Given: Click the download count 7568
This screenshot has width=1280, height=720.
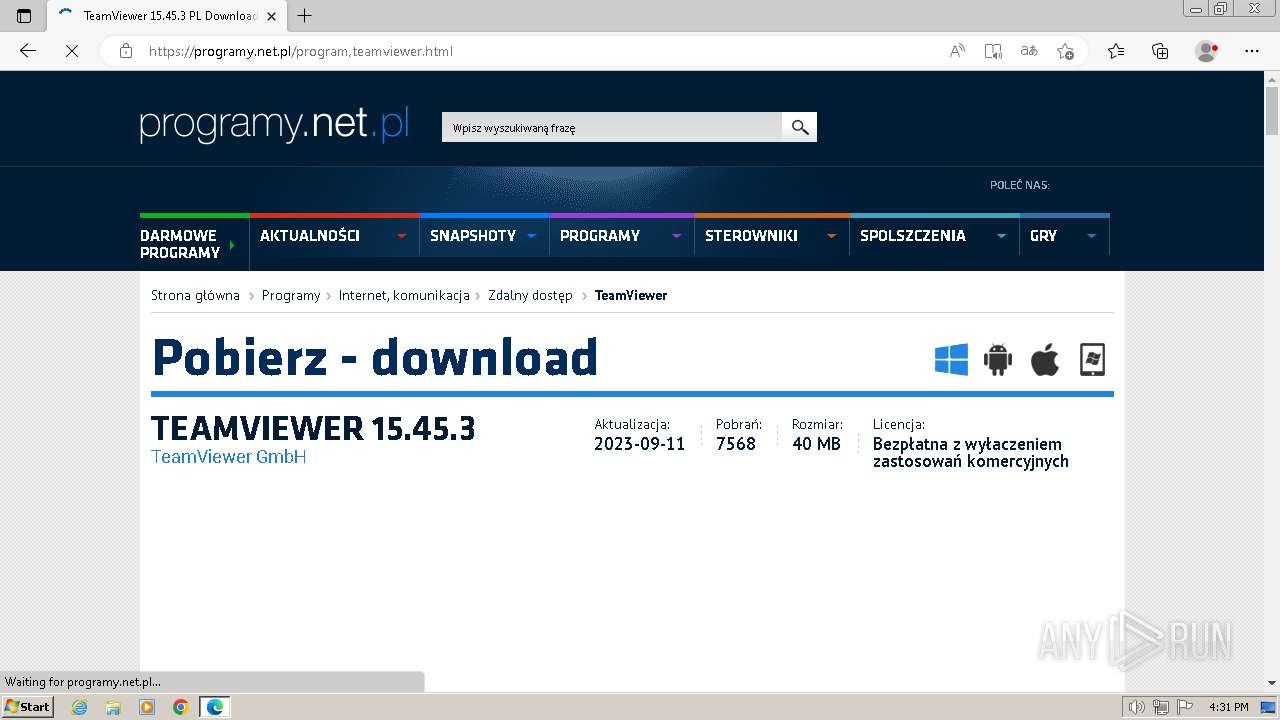Looking at the screenshot, I should pyautogui.click(x=736, y=444).
